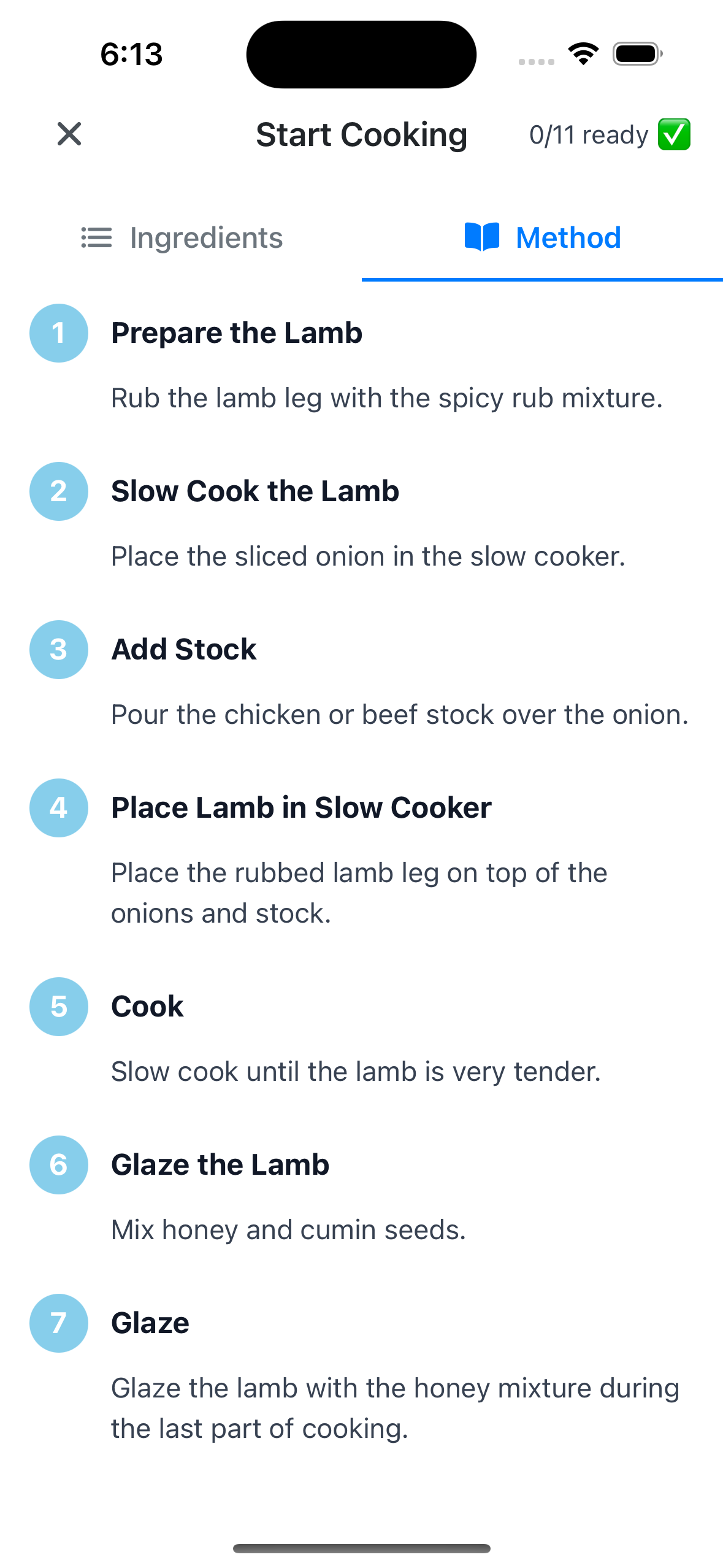Switch to the Ingredients tab

pyautogui.click(x=180, y=238)
